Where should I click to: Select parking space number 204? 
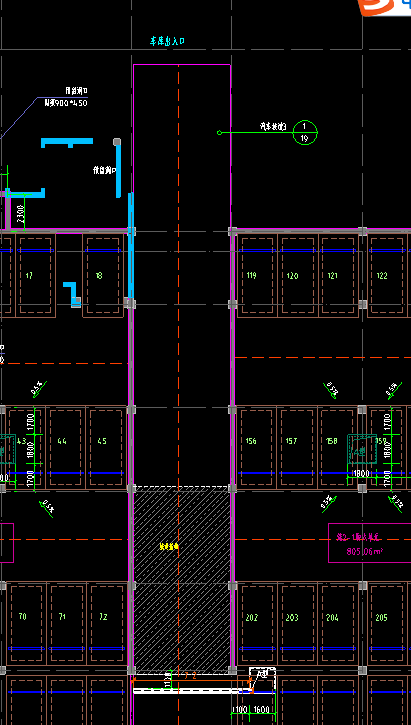332,617
